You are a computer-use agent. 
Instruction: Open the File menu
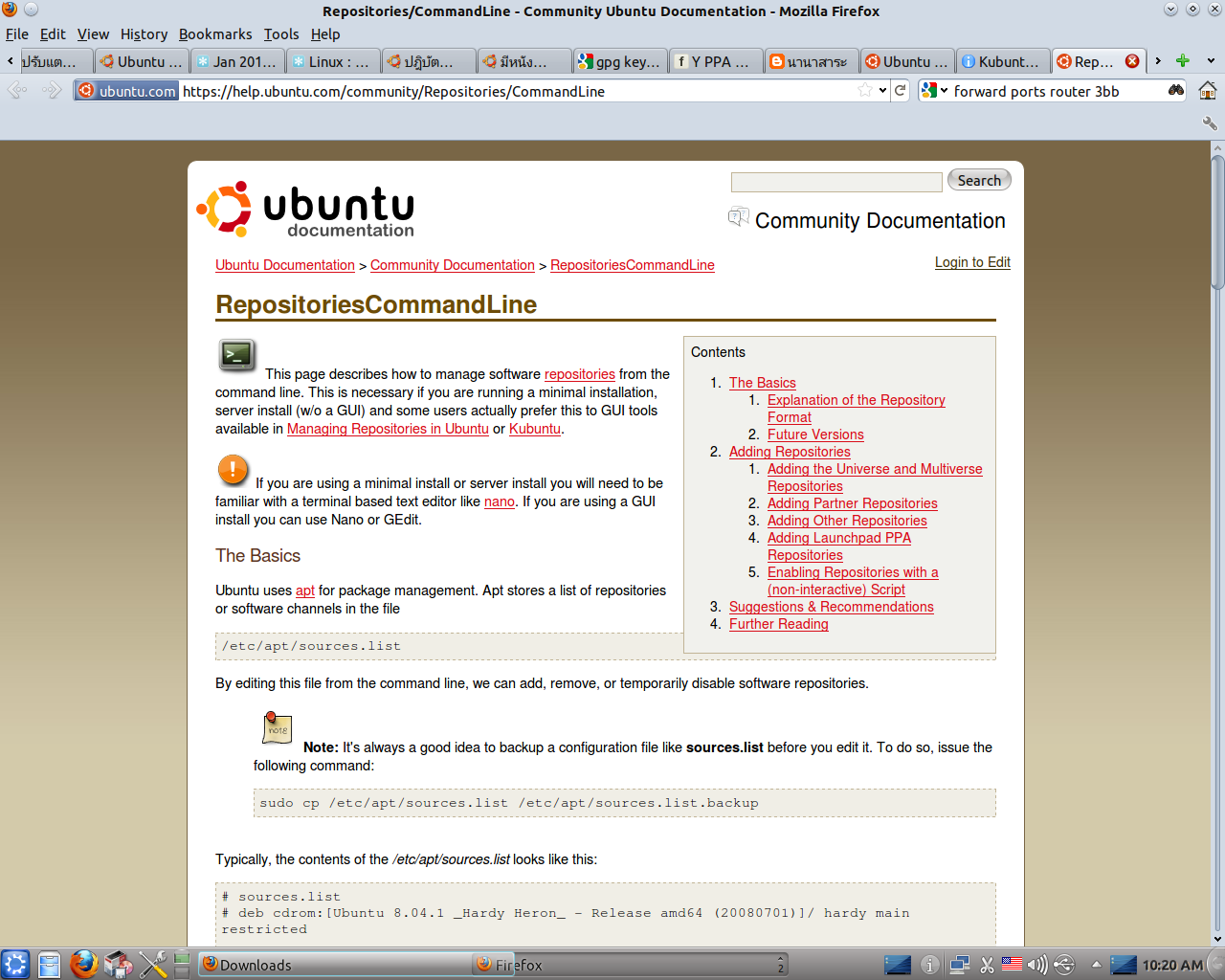17,34
